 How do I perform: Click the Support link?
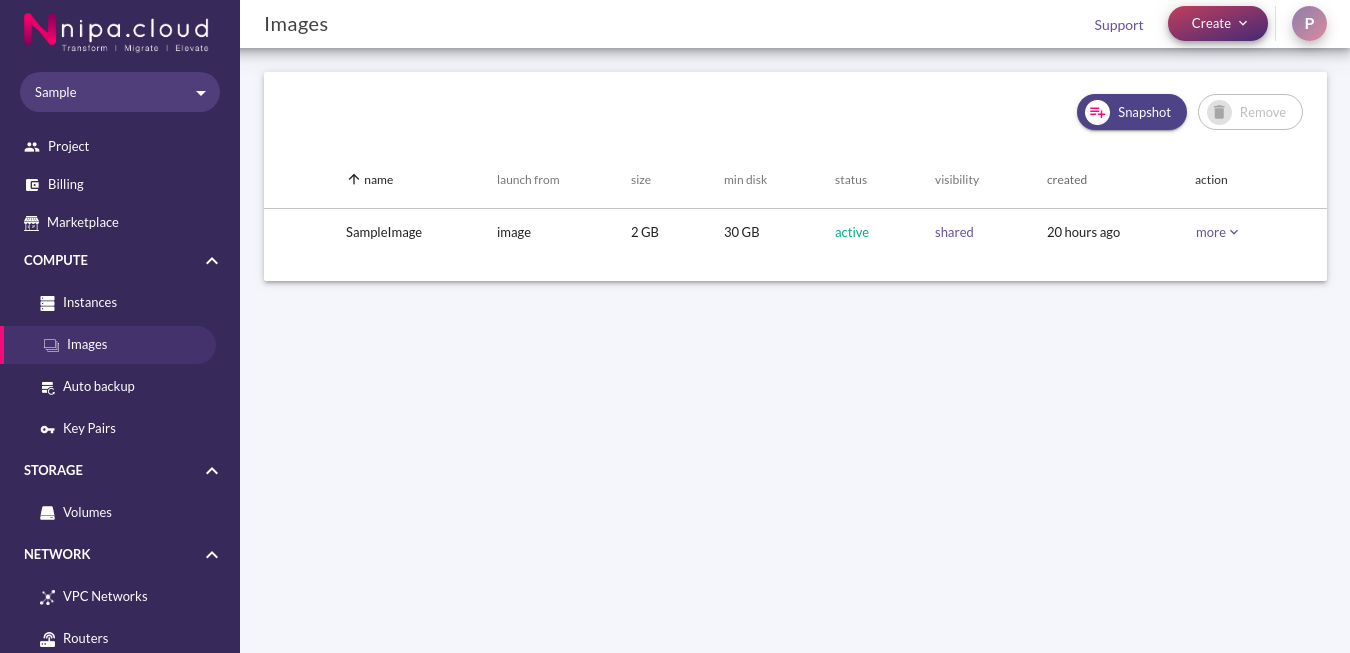tap(1118, 25)
